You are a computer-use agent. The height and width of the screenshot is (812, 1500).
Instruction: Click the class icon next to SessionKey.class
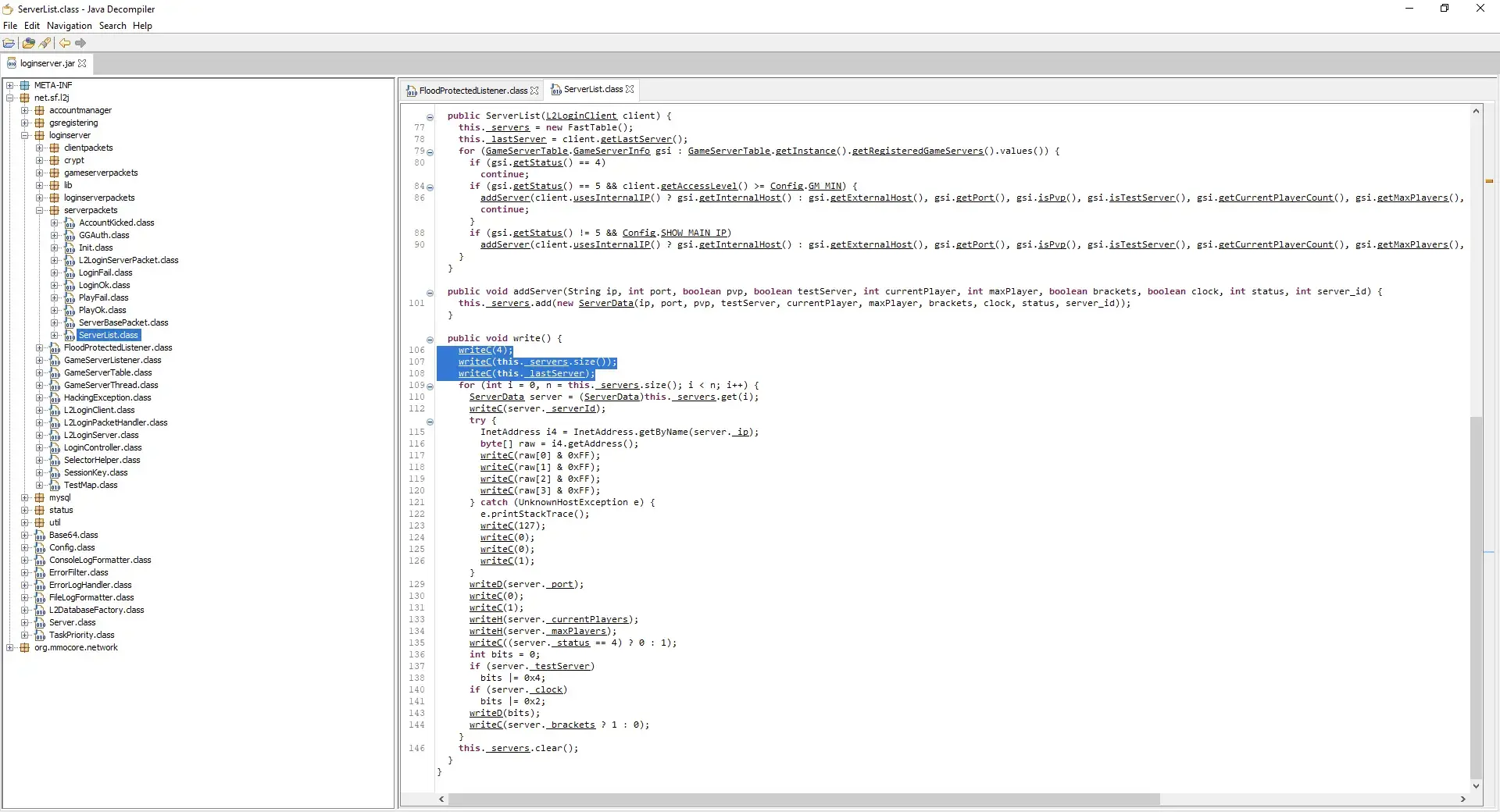[x=55, y=473]
